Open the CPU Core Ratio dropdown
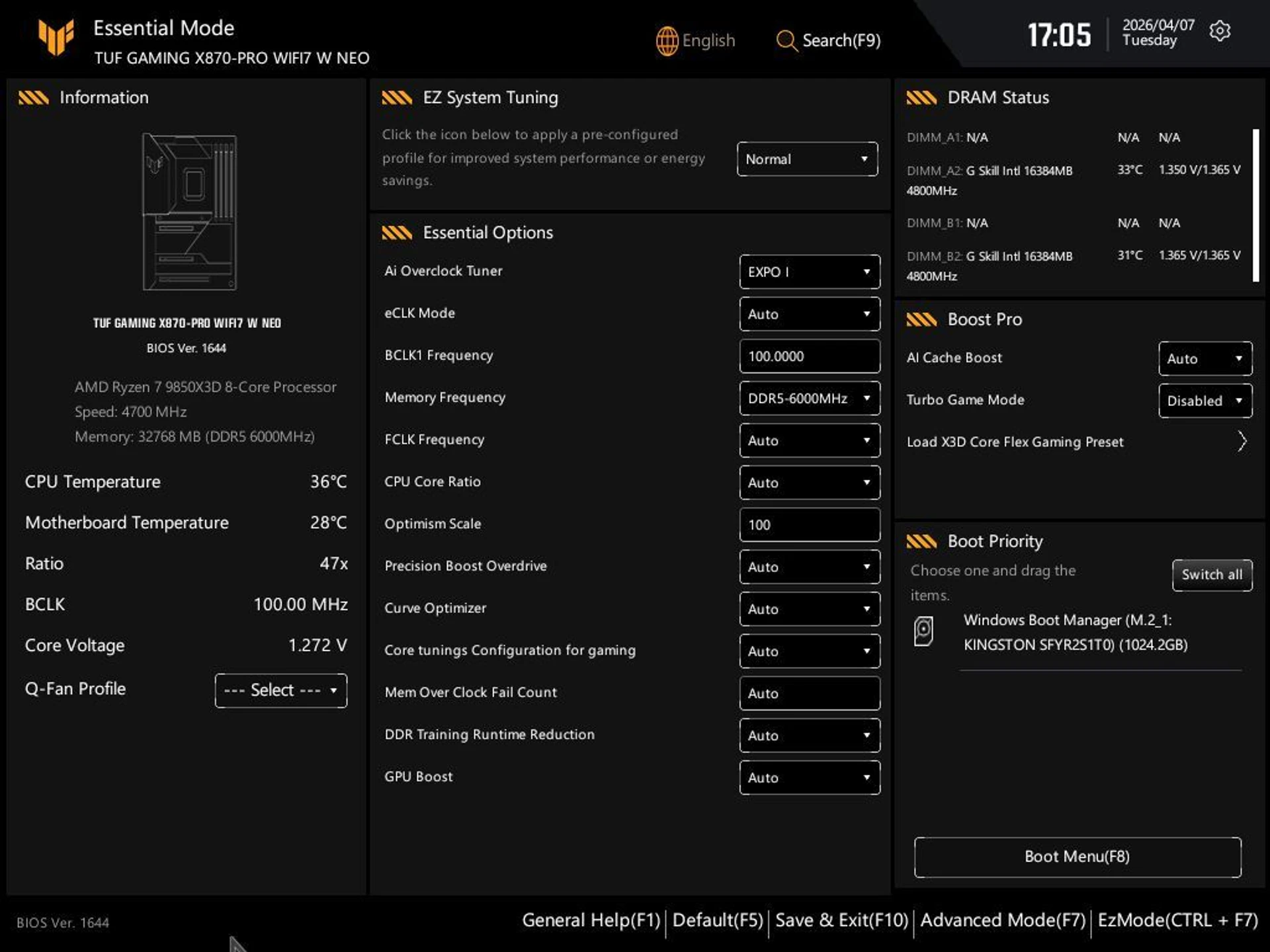 (810, 483)
